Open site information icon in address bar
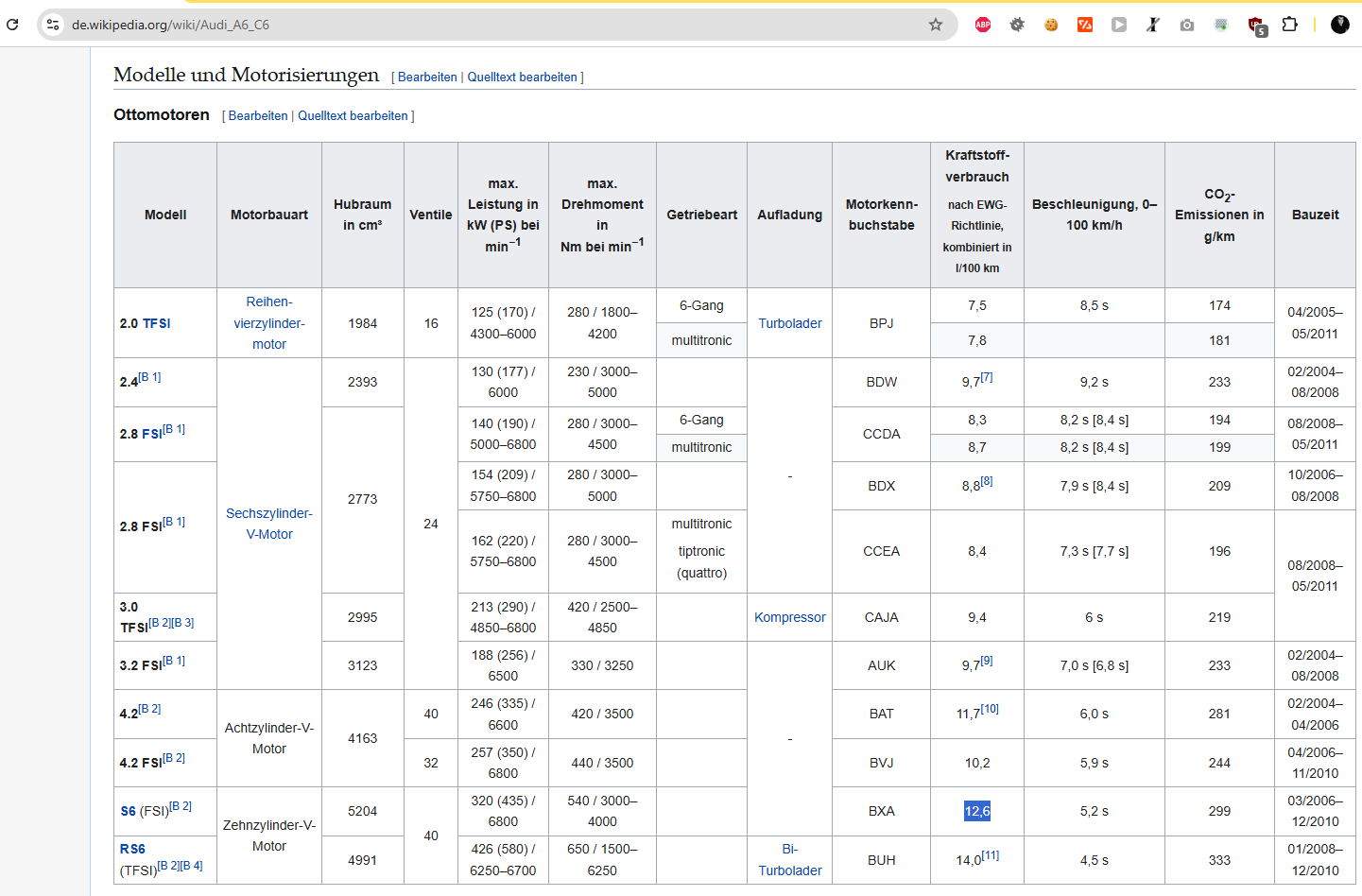This screenshot has width=1362, height=896. point(53,25)
